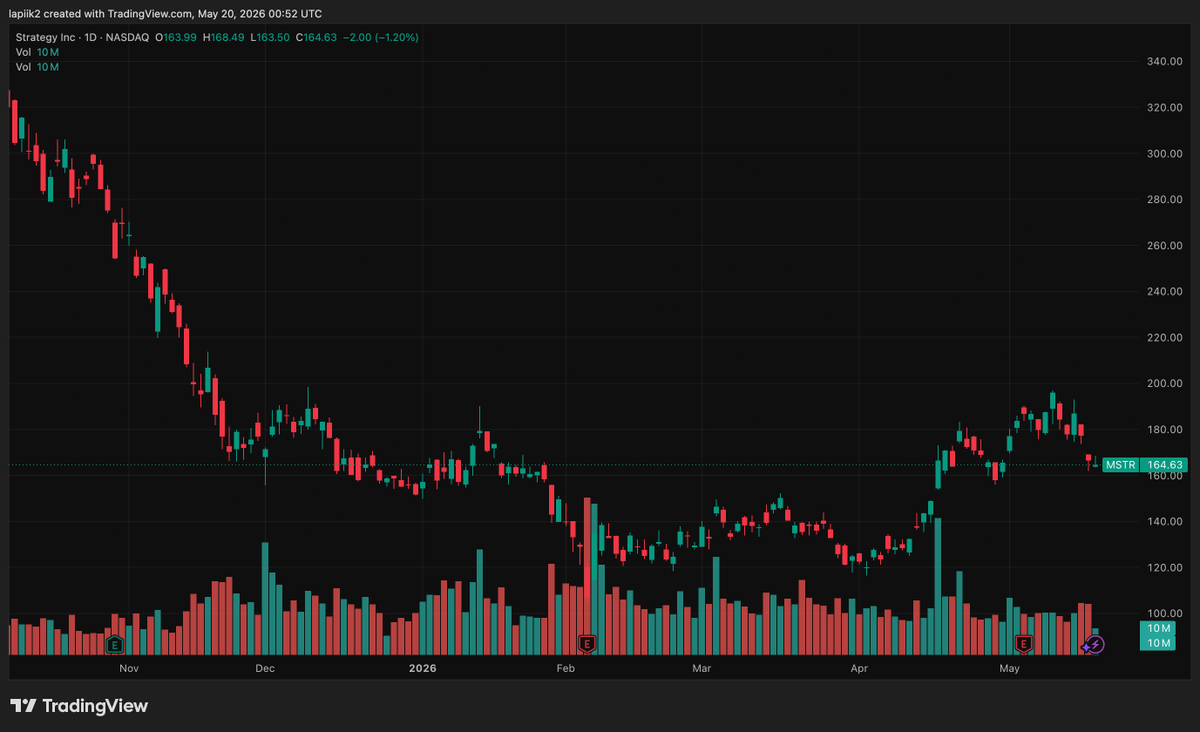Click the Feb label on the time axis
Viewport: 1200px width, 732px height.
coord(565,667)
